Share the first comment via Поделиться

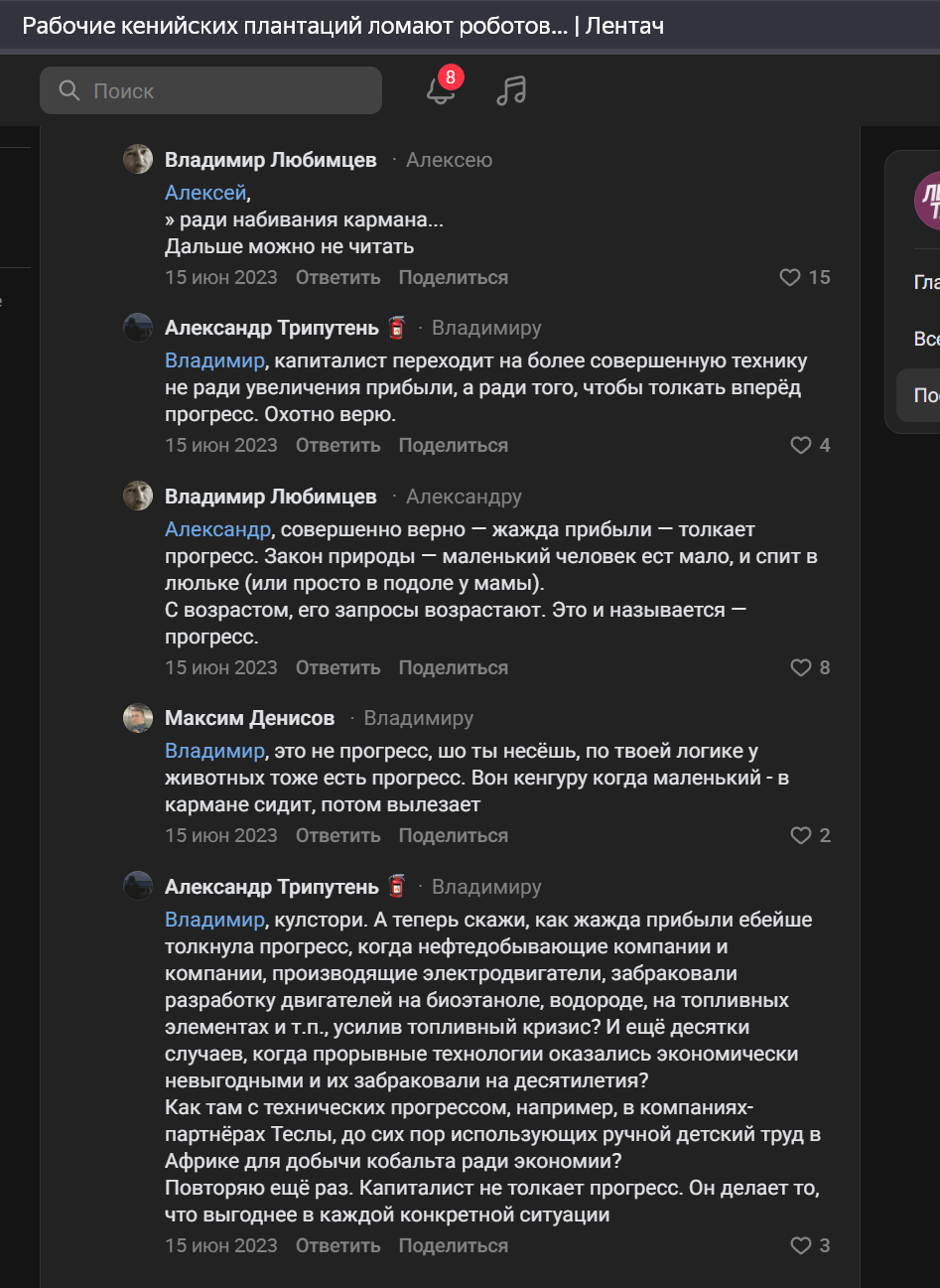click(x=453, y=277)
